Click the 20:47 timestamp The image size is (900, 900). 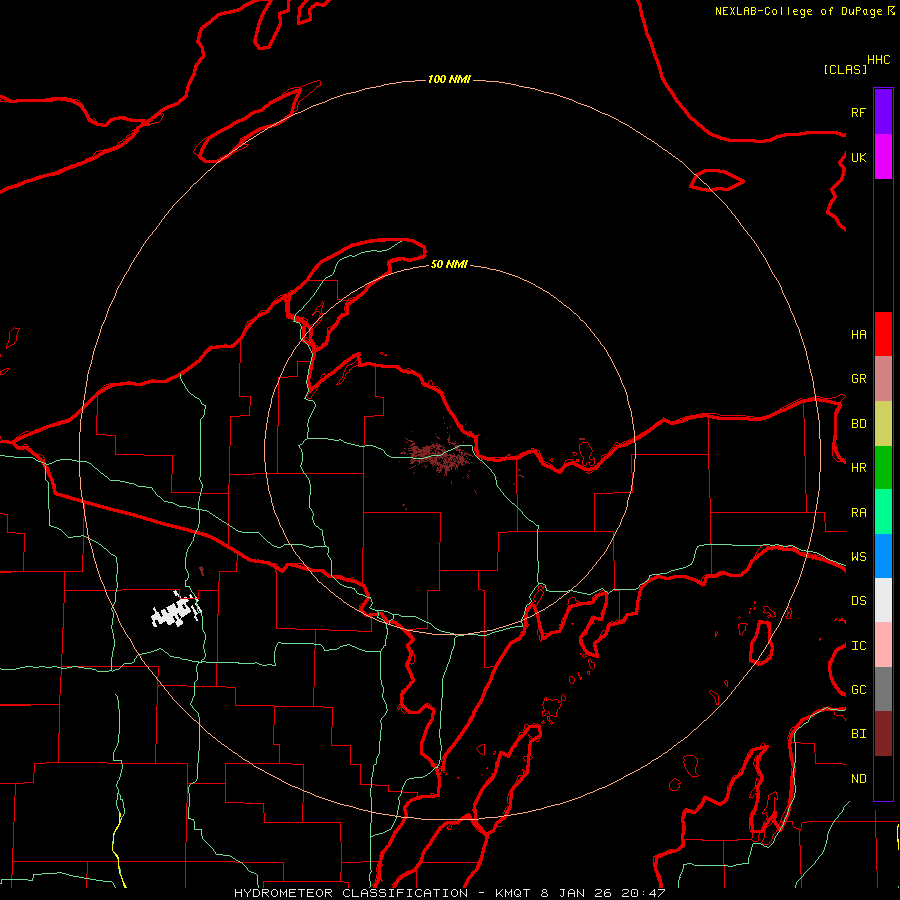643,893
